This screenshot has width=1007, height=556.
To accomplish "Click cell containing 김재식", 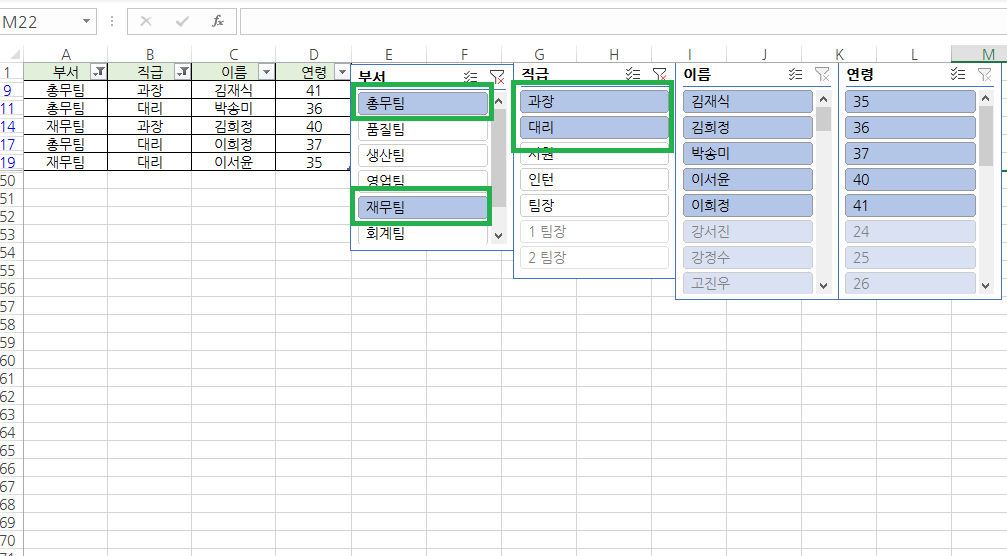I will point(233,90).
